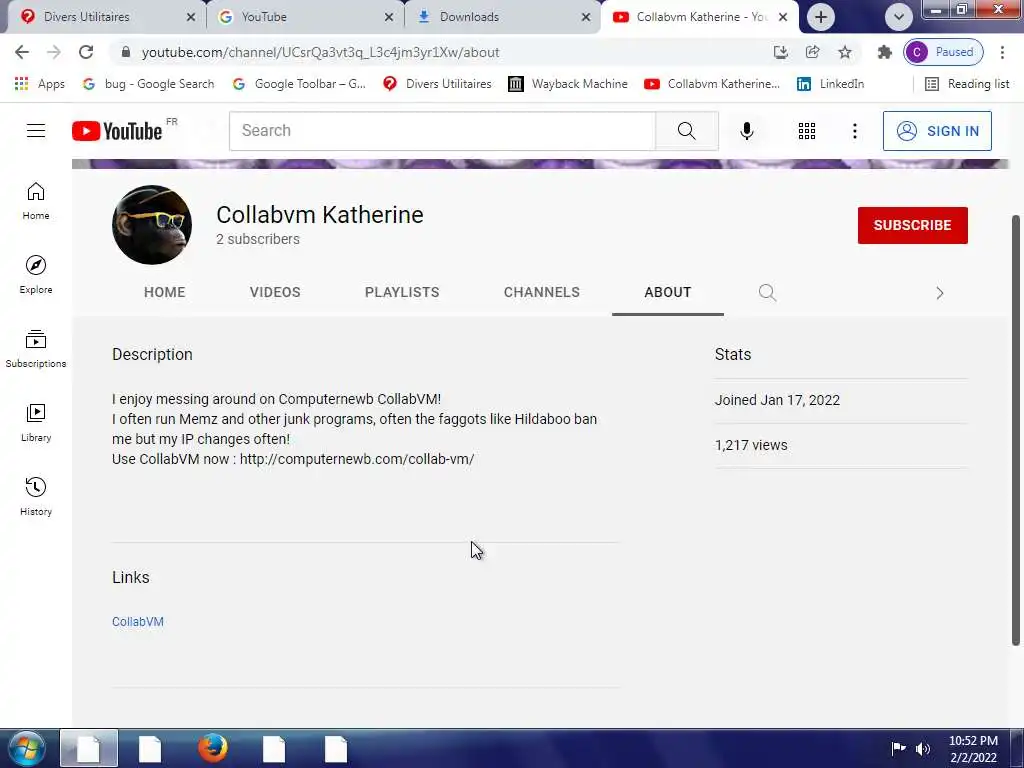Click the install app icon in address bar
The image size is (1024, 768).
point(780,52)
